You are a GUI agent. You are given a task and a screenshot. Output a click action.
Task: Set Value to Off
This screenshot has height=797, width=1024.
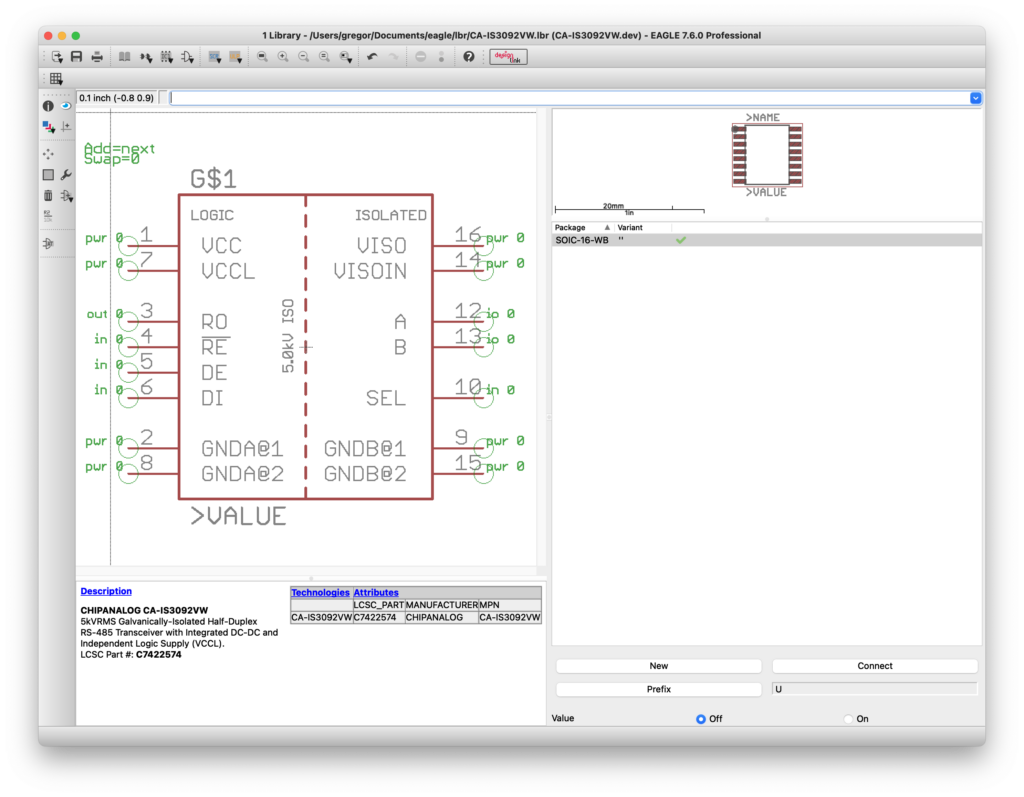click(701, 719)
